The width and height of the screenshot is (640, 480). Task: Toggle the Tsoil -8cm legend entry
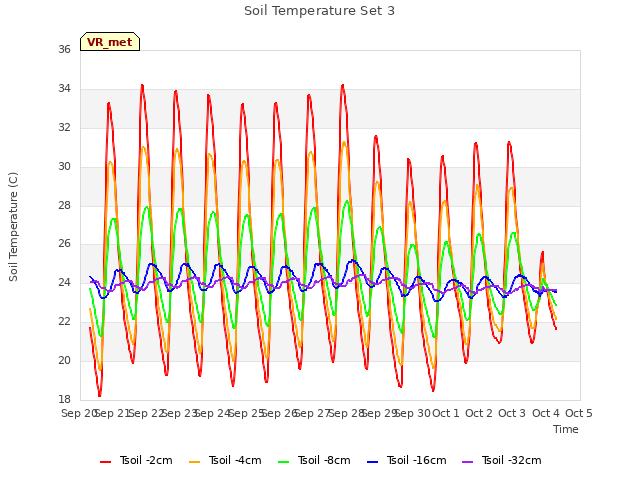click(314, 460)
